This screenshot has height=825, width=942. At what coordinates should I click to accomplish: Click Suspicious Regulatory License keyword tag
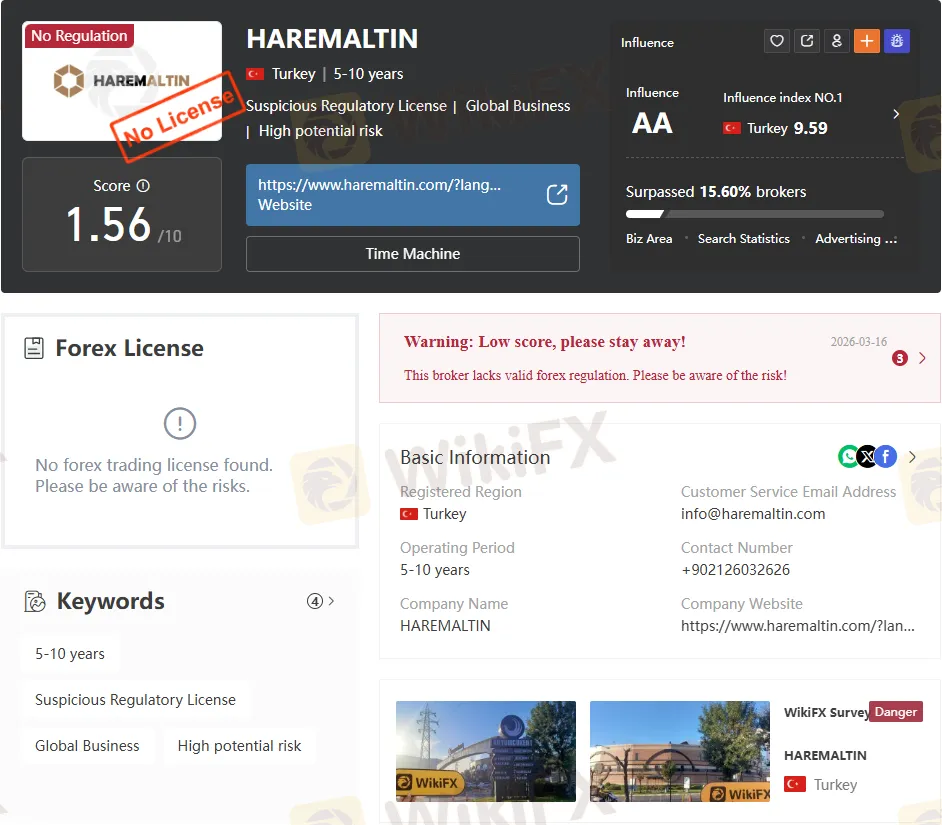[135, 699]
